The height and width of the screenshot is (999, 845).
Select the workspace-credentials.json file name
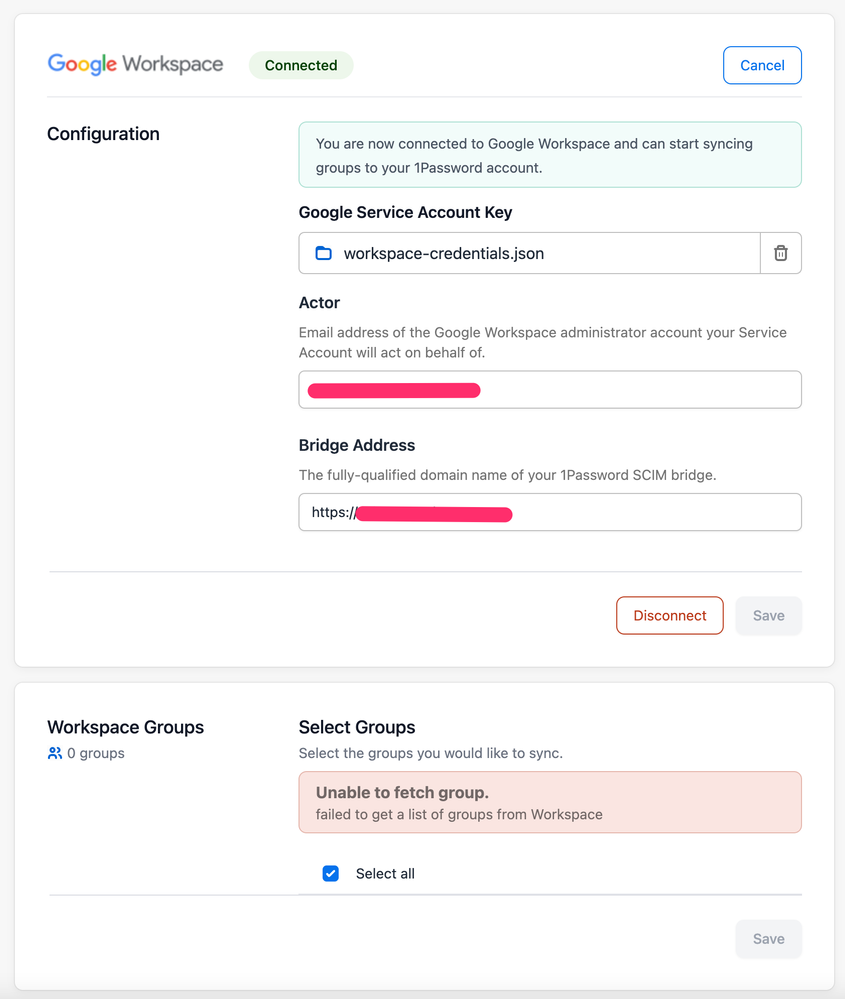point(443,253)
